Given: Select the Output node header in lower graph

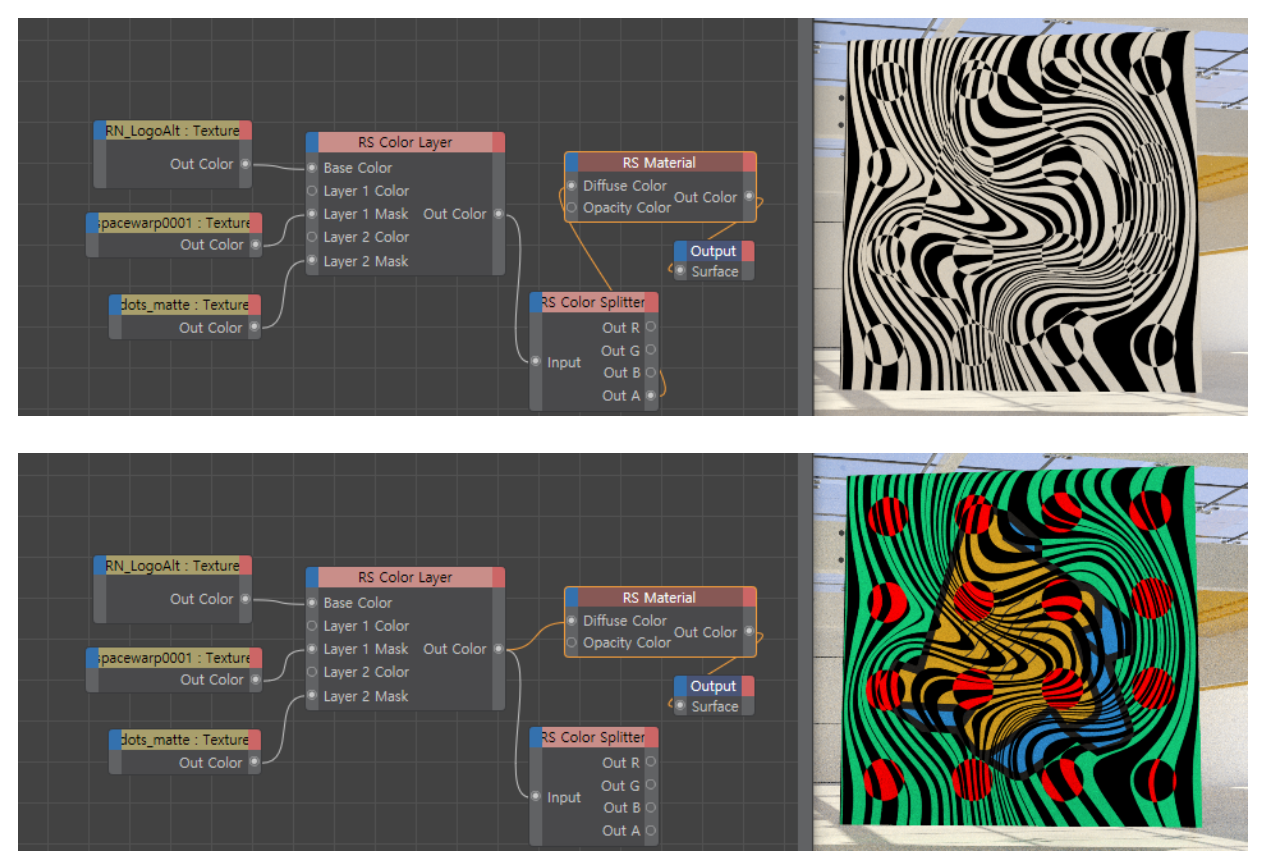Looking at the screenshot, I should [713, 686].
